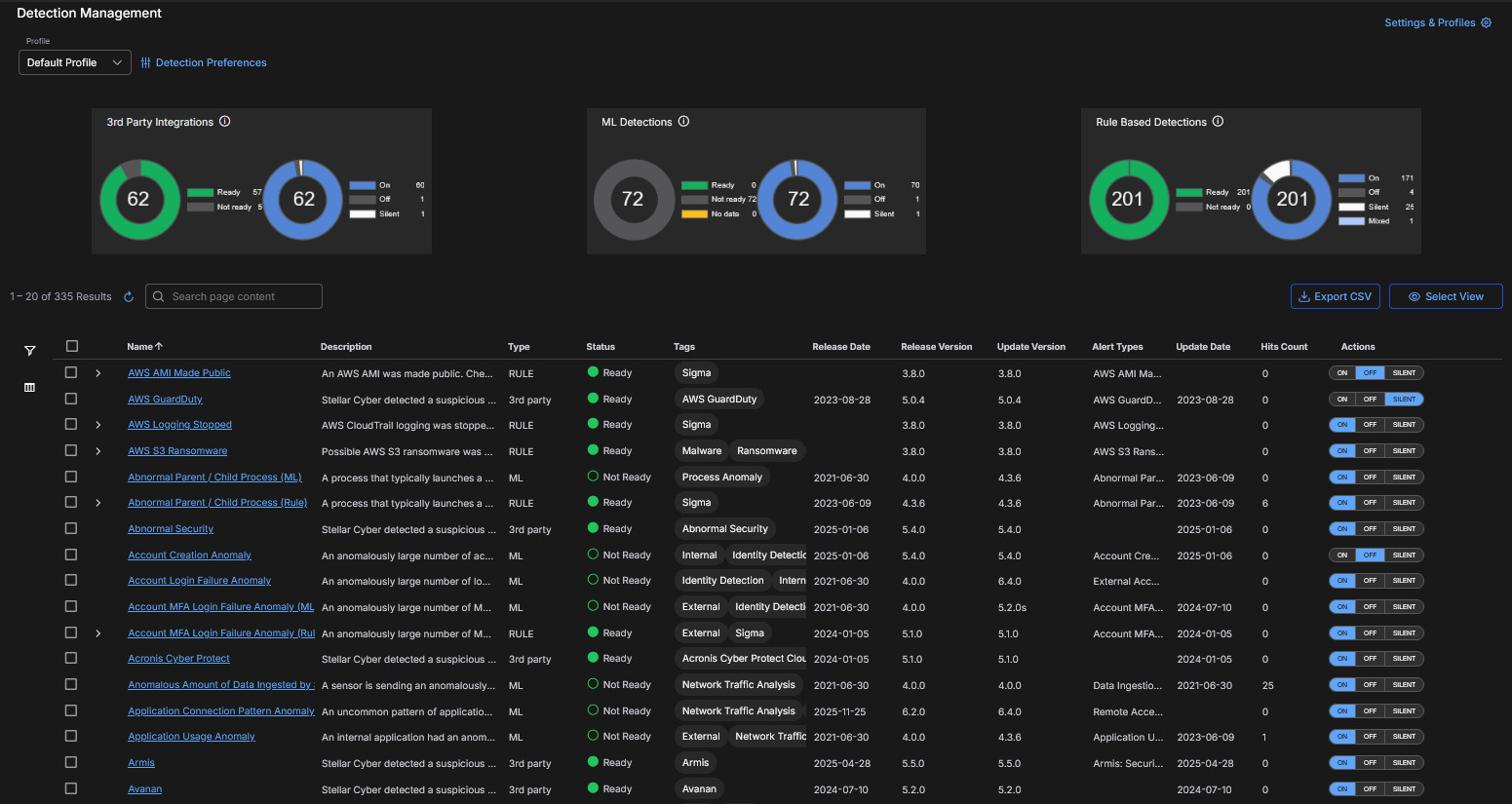Click the refresh results icon
The image size is (1512, 804).
click(129, 297)
